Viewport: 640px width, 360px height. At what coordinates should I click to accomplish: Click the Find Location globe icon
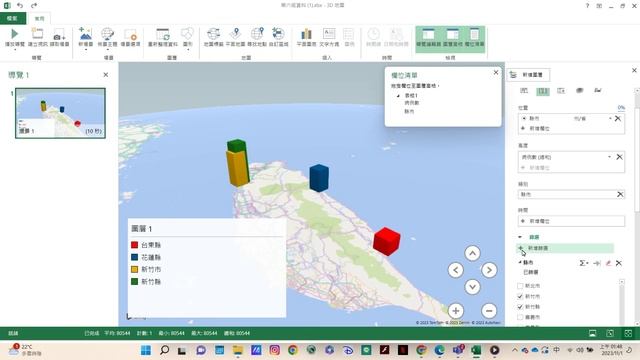point(257,34)
